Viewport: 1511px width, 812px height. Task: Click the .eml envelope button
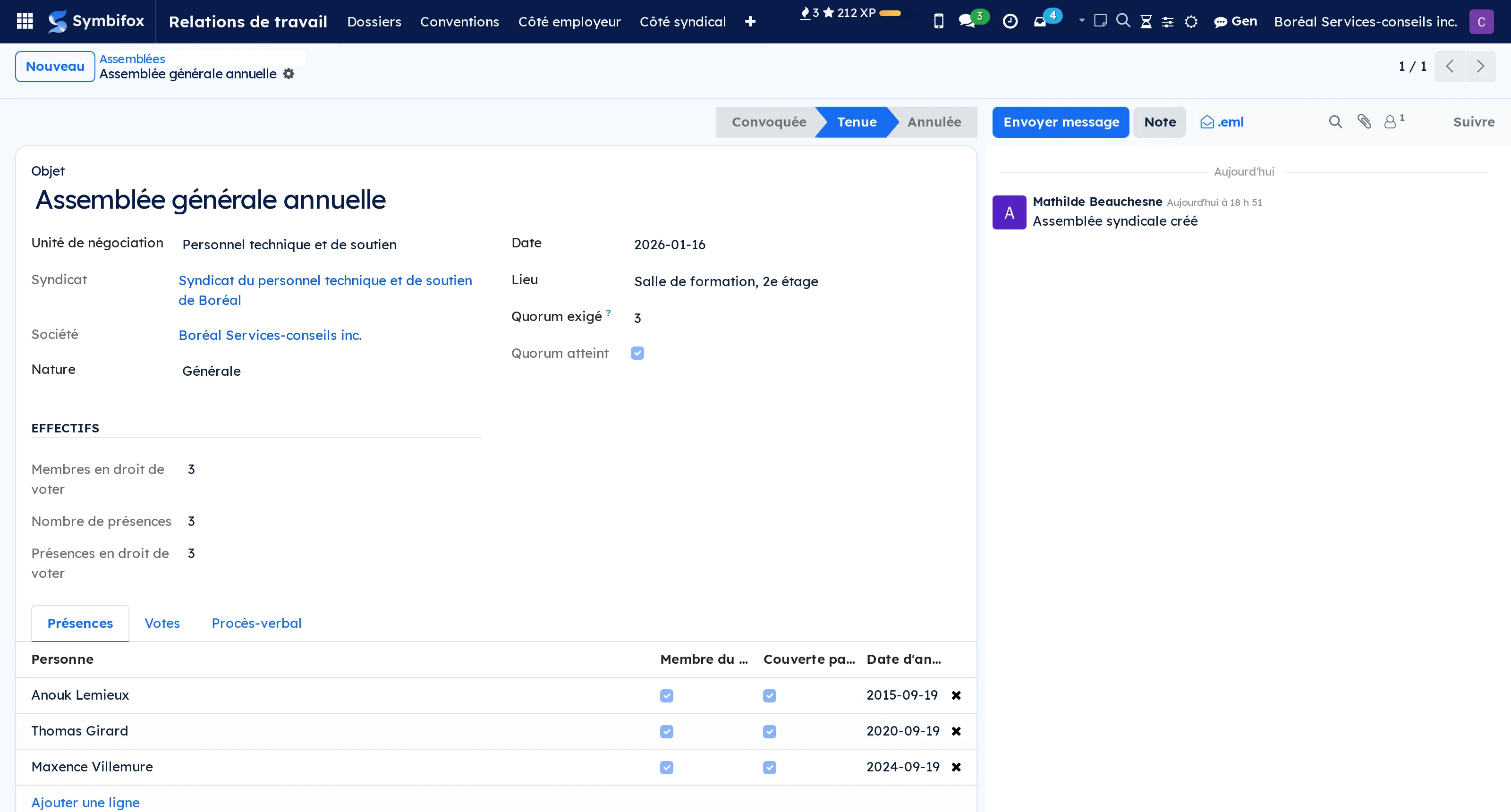click(1222, 122)
